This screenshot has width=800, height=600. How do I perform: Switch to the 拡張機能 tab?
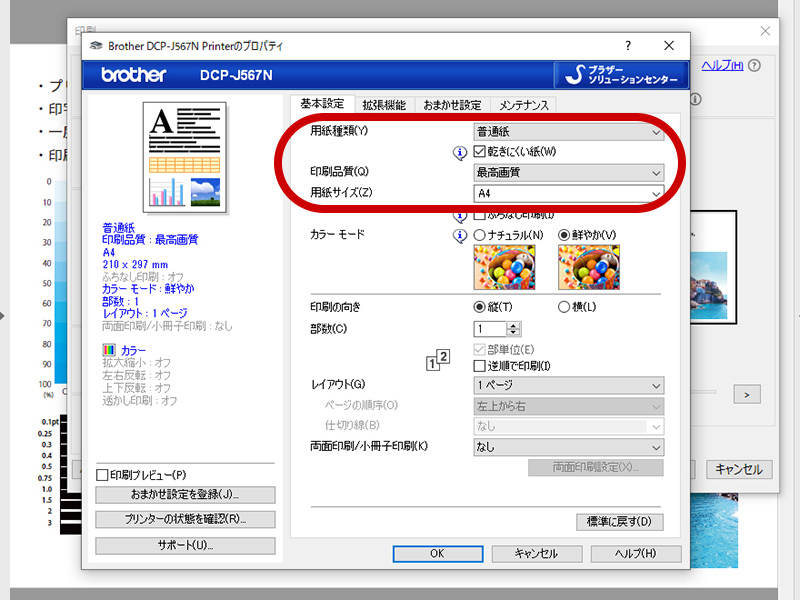[384, 105]
